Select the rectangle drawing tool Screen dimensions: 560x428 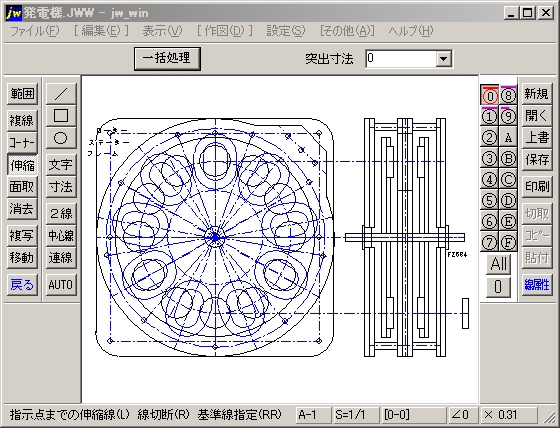point(61,116)
